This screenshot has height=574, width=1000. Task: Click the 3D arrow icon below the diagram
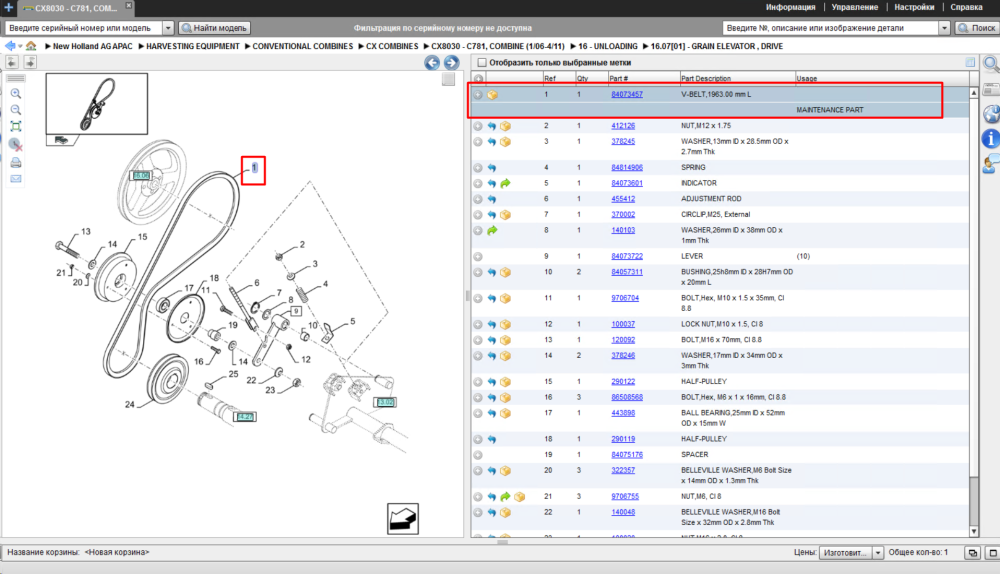[403, 519]
